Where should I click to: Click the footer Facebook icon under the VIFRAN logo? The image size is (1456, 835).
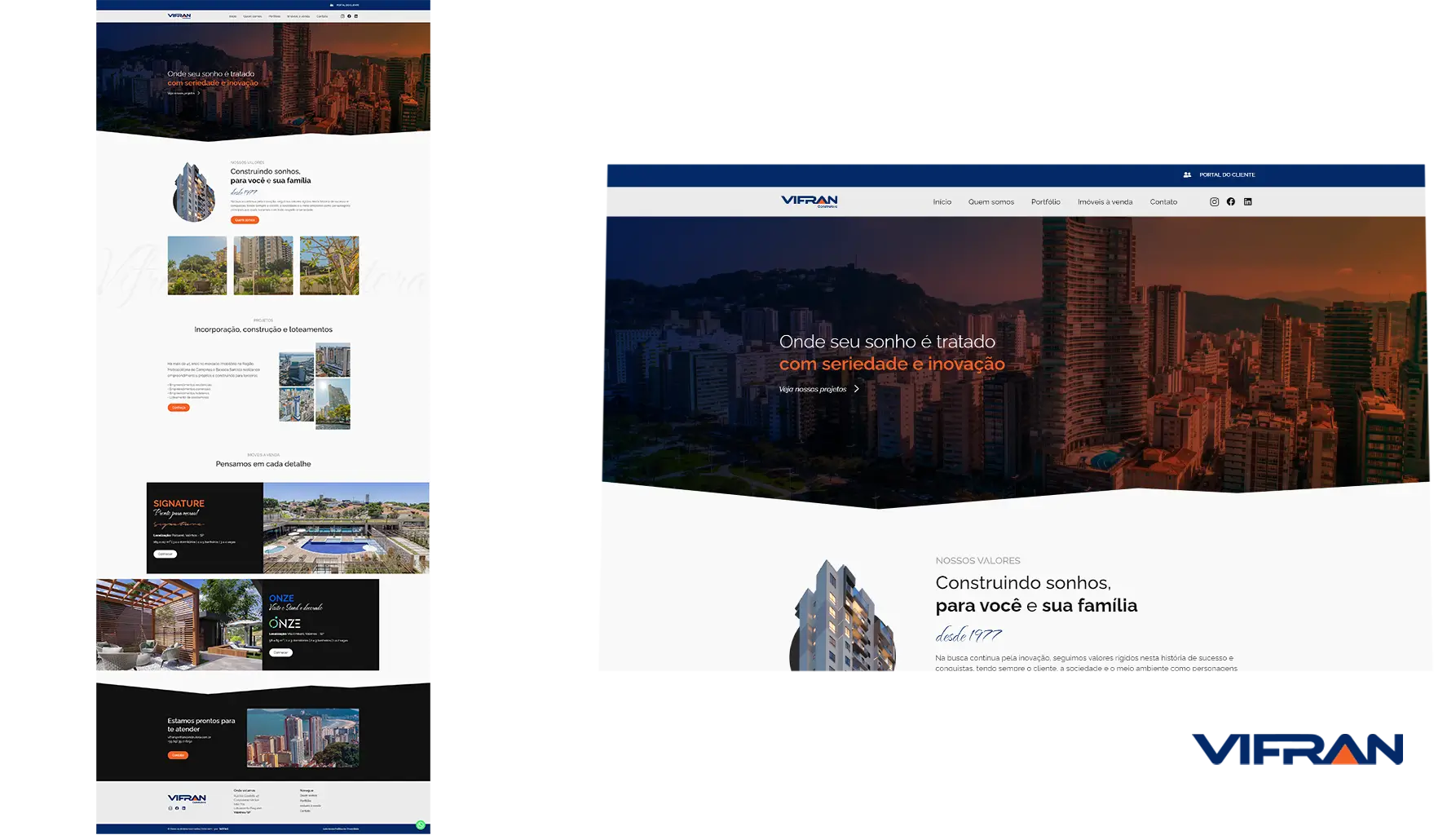(177, 808)
